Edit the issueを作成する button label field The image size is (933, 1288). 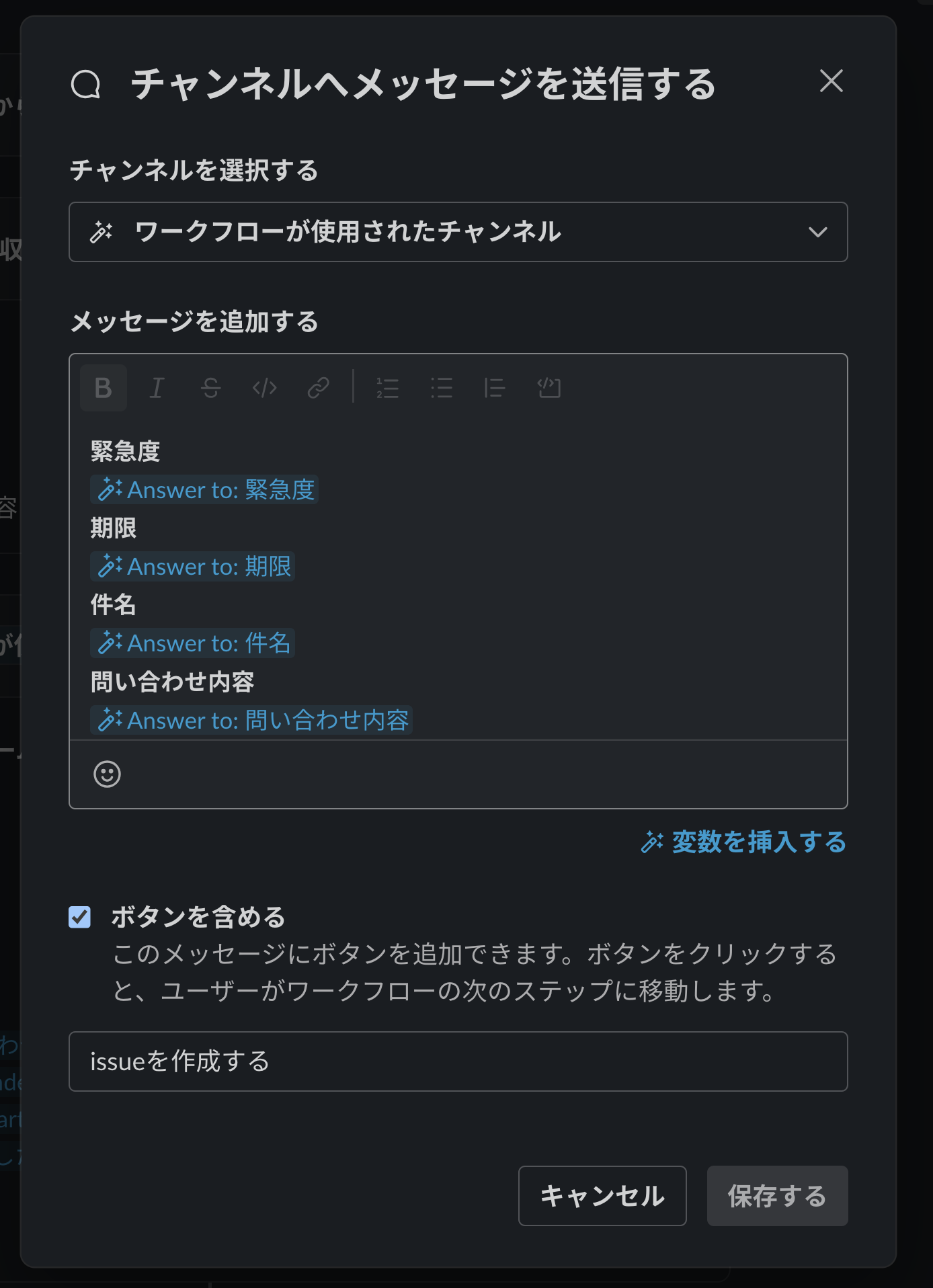tap(458, 1061)
